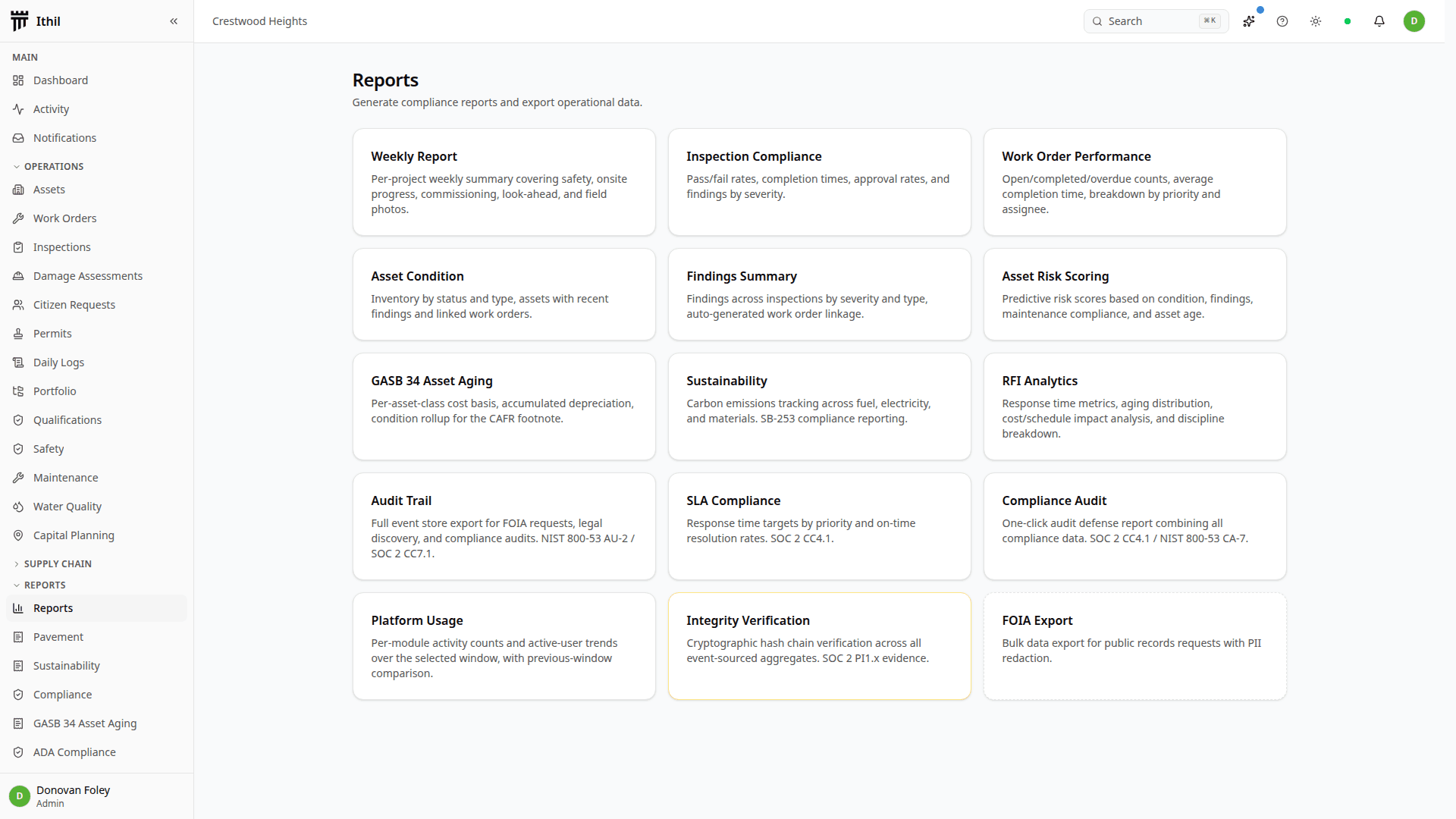This screenshot has width=1456, height=819.
Task: Open the notification bell icon
Action: [1379, 21]
